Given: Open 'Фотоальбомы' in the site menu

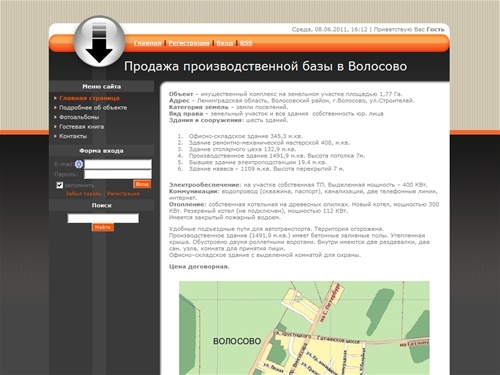Looking at the screenshot, I should (79, 117).
